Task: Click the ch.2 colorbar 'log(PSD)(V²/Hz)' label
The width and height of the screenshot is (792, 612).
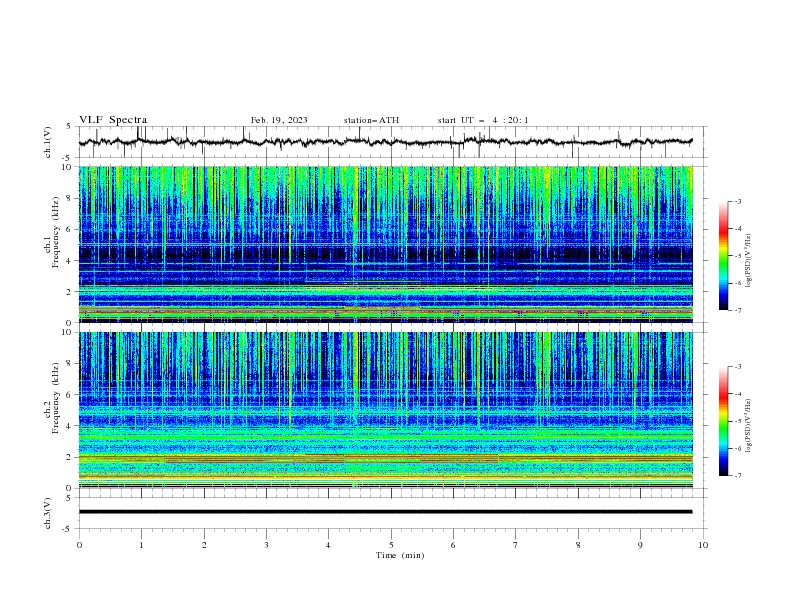Action: click(749, 425)
